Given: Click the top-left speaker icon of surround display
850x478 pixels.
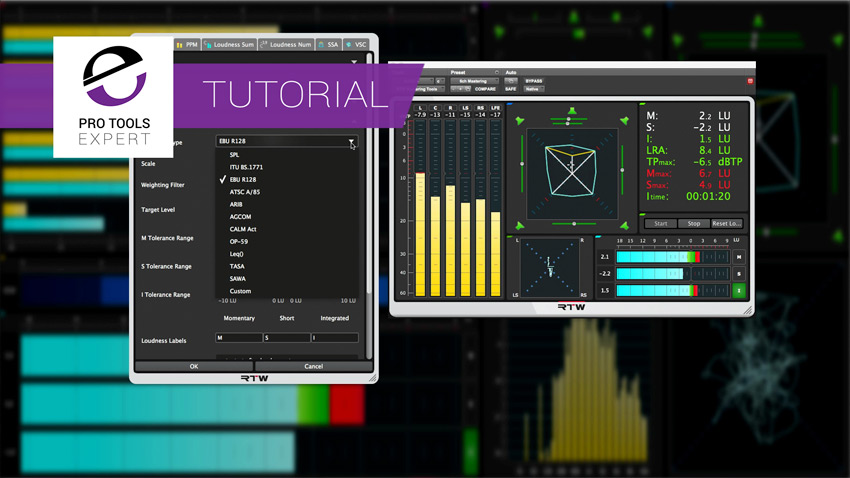Looking at the screenshot, I should click(520, 120).
